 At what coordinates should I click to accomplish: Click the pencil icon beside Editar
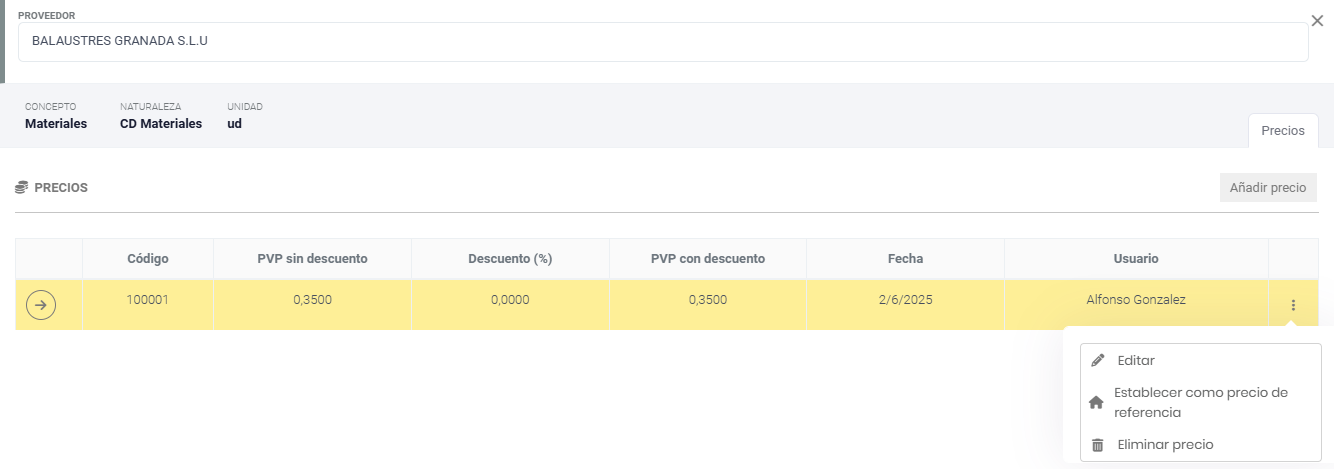click(x=1097, y=361)
